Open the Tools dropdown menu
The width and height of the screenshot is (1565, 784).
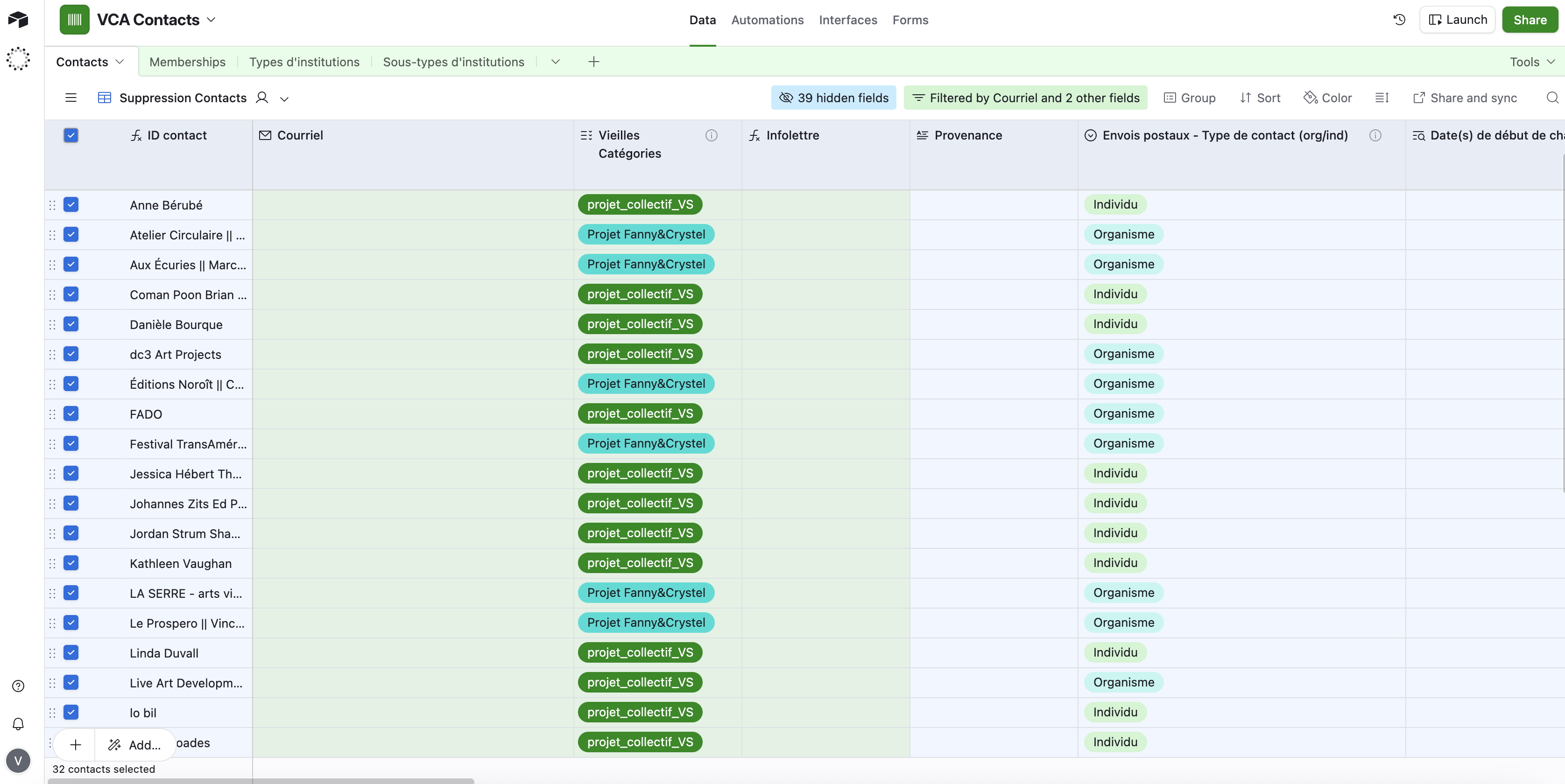click(x=1532, y=62)
